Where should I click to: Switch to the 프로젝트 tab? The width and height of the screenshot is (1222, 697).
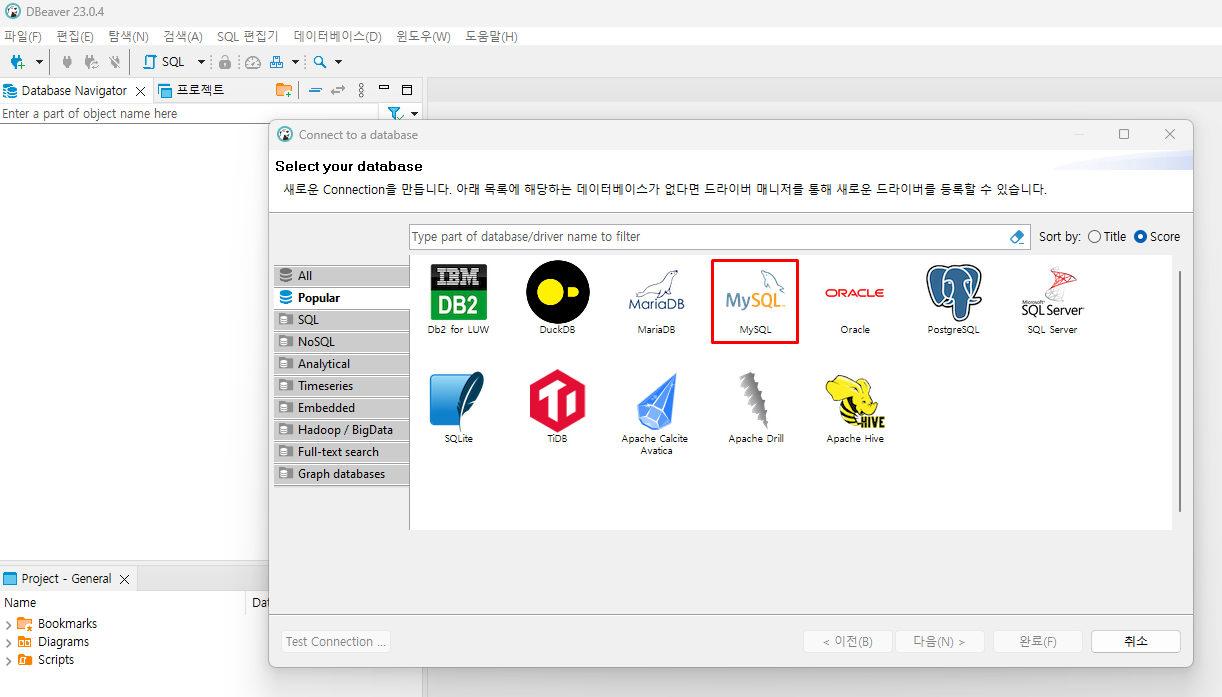tap(191, 90)
